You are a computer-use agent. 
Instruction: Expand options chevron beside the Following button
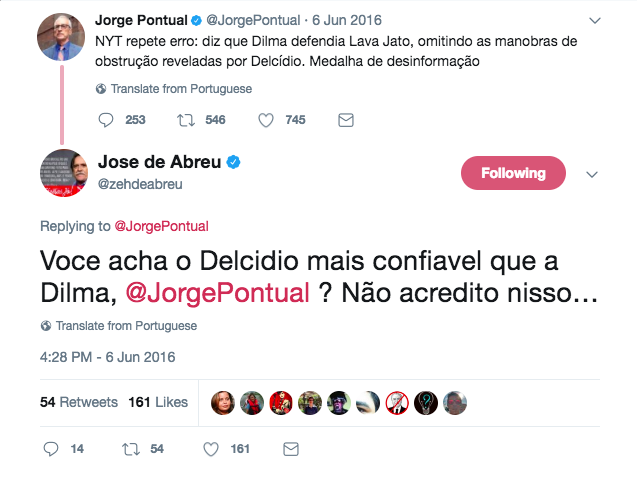click(x=591, y=174)
